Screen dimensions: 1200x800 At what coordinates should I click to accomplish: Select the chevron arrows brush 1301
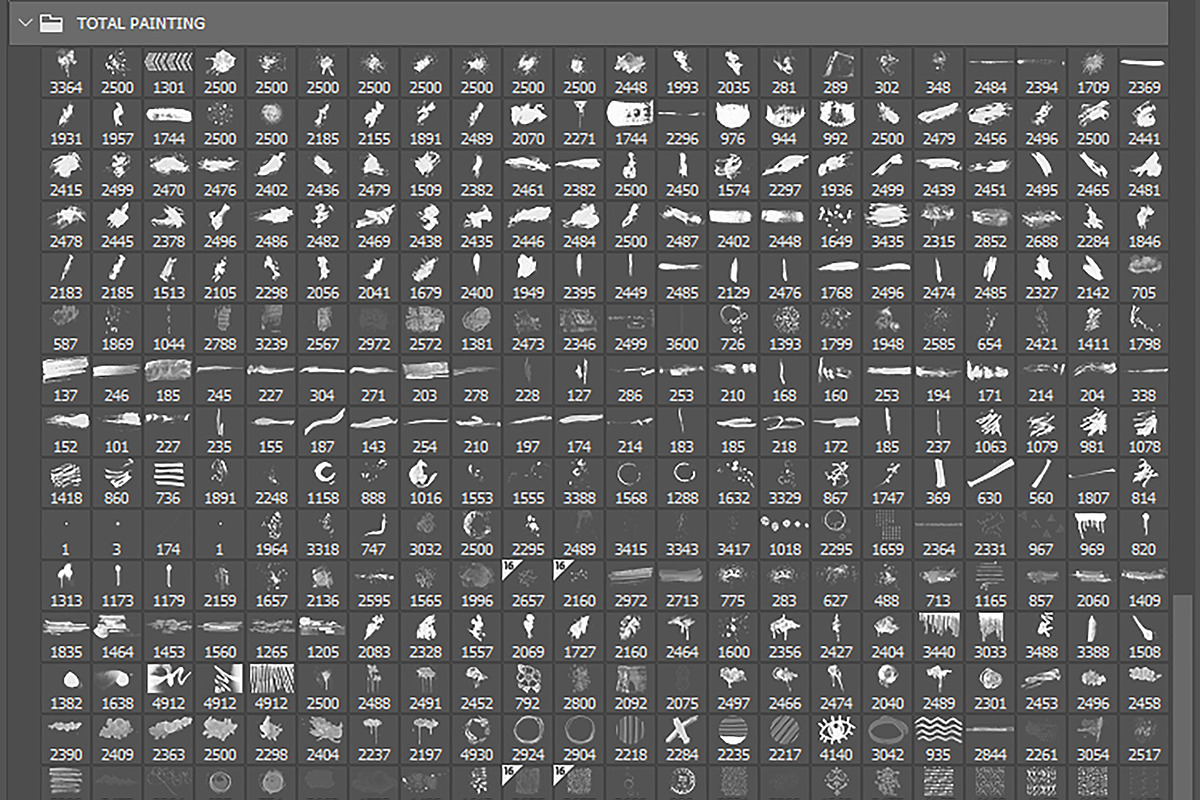[x=169, y=72]
